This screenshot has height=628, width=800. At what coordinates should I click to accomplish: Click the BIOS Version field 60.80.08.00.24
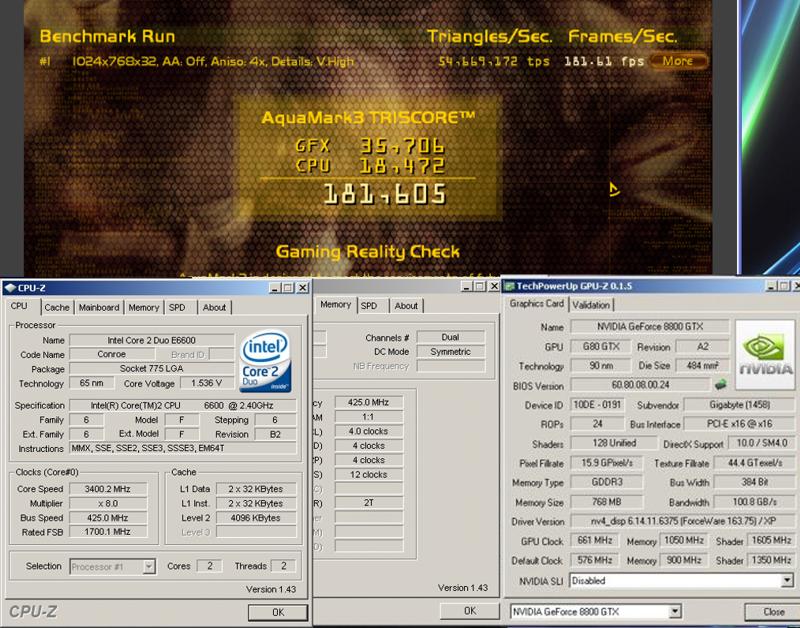640,385
